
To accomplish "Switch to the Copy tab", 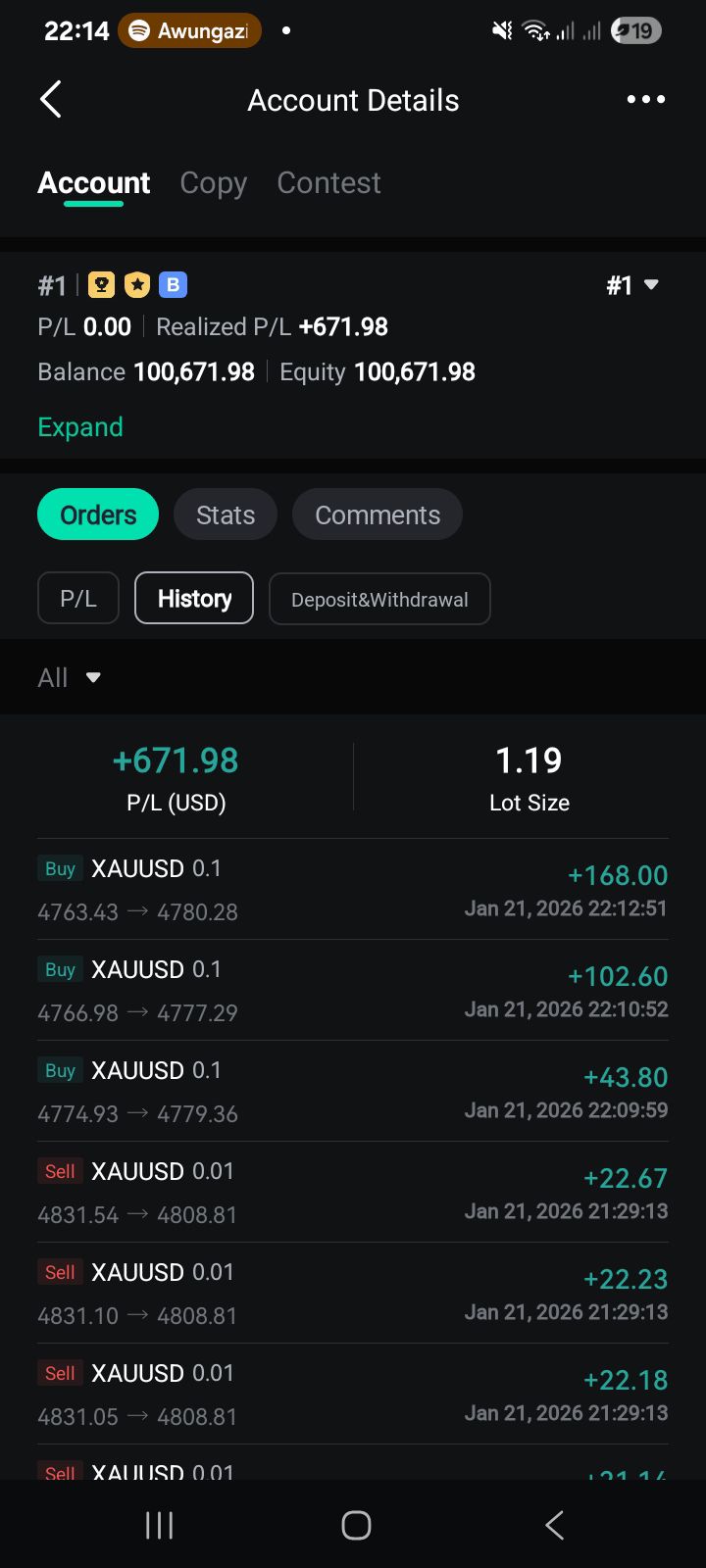I will click(x=213, y=183).
